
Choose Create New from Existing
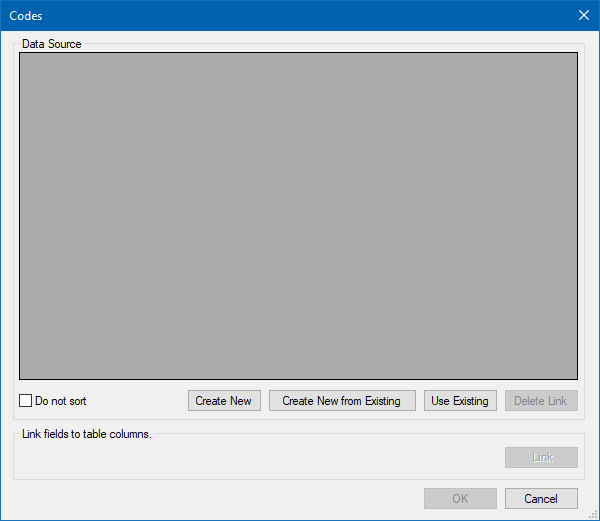click(x=341, y=401)
